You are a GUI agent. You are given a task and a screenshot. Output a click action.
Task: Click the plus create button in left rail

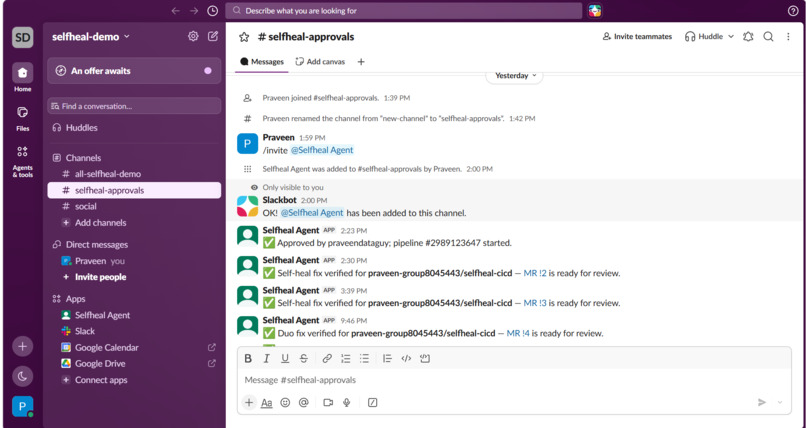pyautogui.click(x=23, y=346)
